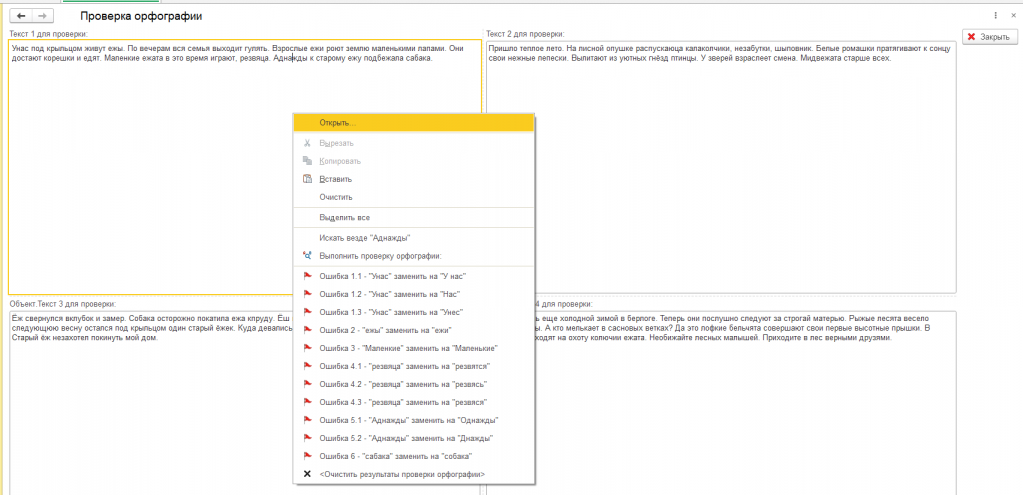
Task: Click the label Текст 1 для проверки
Action: coord(48,34)
